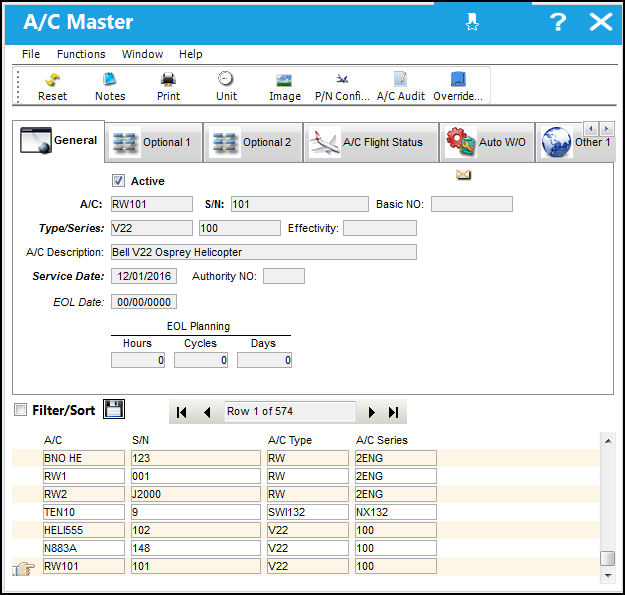Click the S/N column header

[x=141, y=440]
